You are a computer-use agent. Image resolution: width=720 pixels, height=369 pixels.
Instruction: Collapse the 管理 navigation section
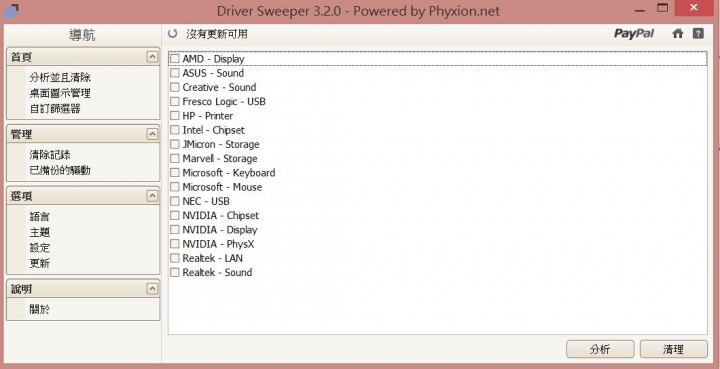pos(152,134)
